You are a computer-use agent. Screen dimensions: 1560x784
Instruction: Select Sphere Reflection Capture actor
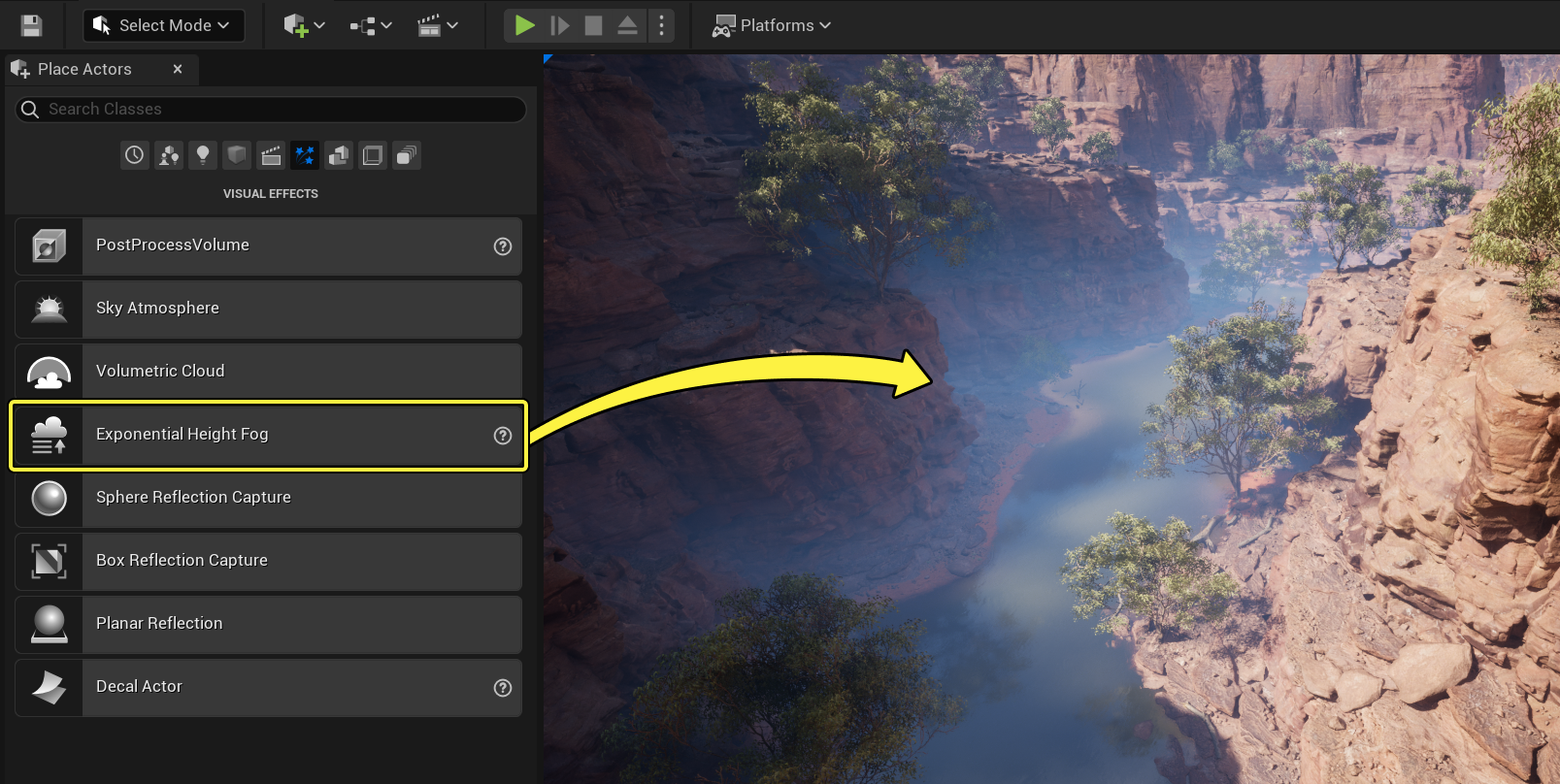269,499
